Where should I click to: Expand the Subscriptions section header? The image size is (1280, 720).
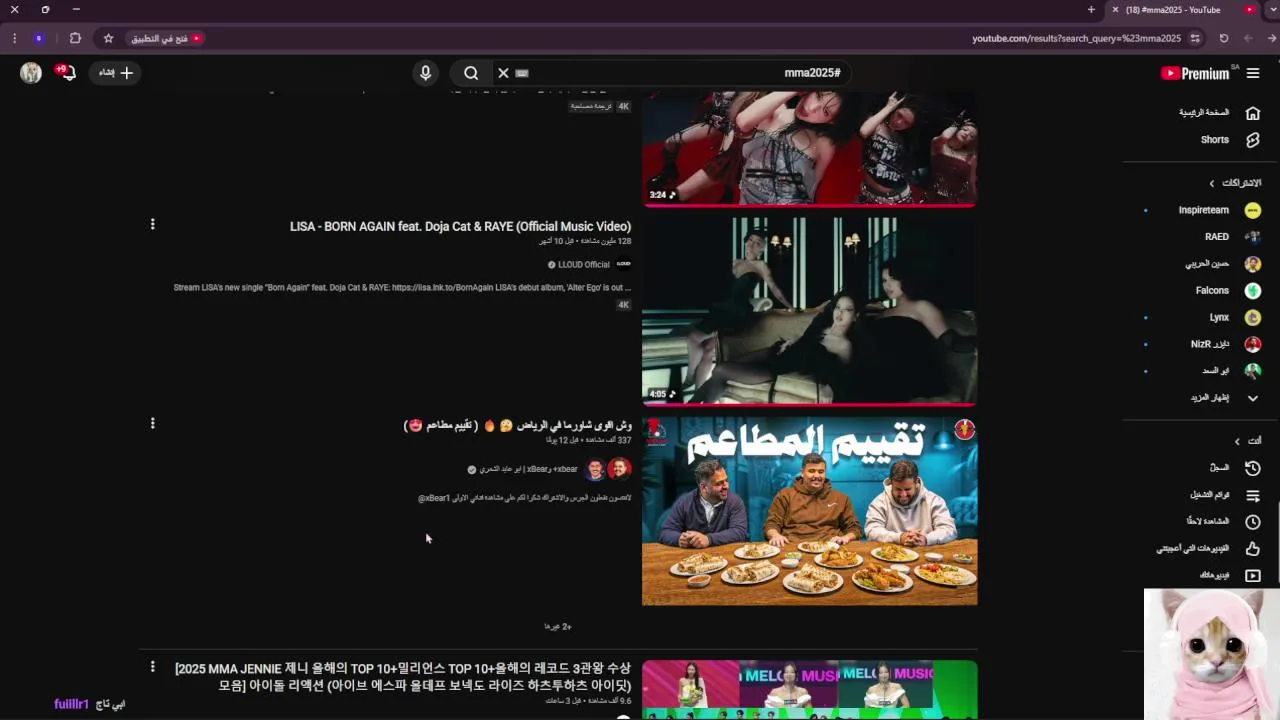coord(1235,183)
